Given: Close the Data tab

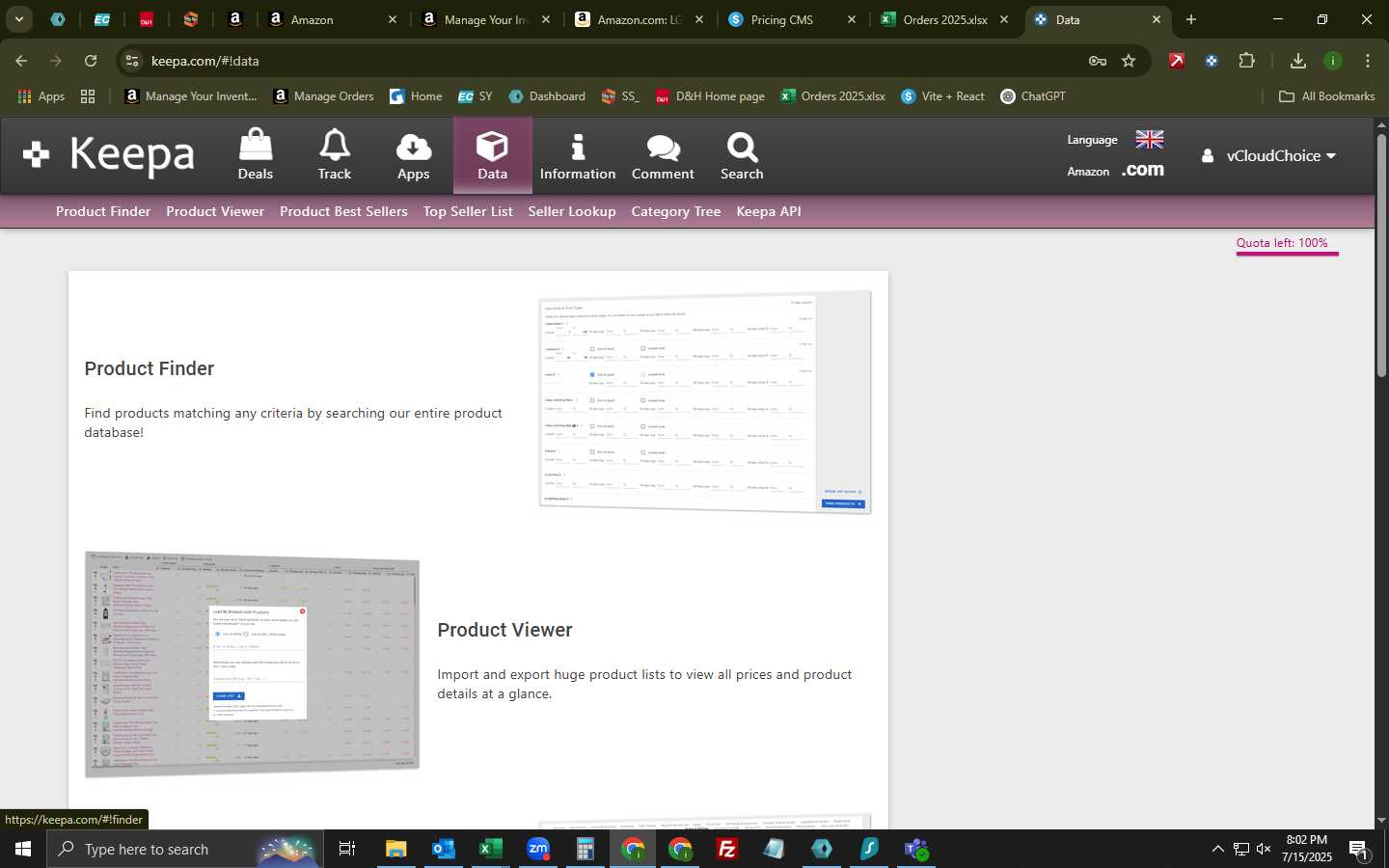Looking at the screenshot, I should pos(1157,19).
